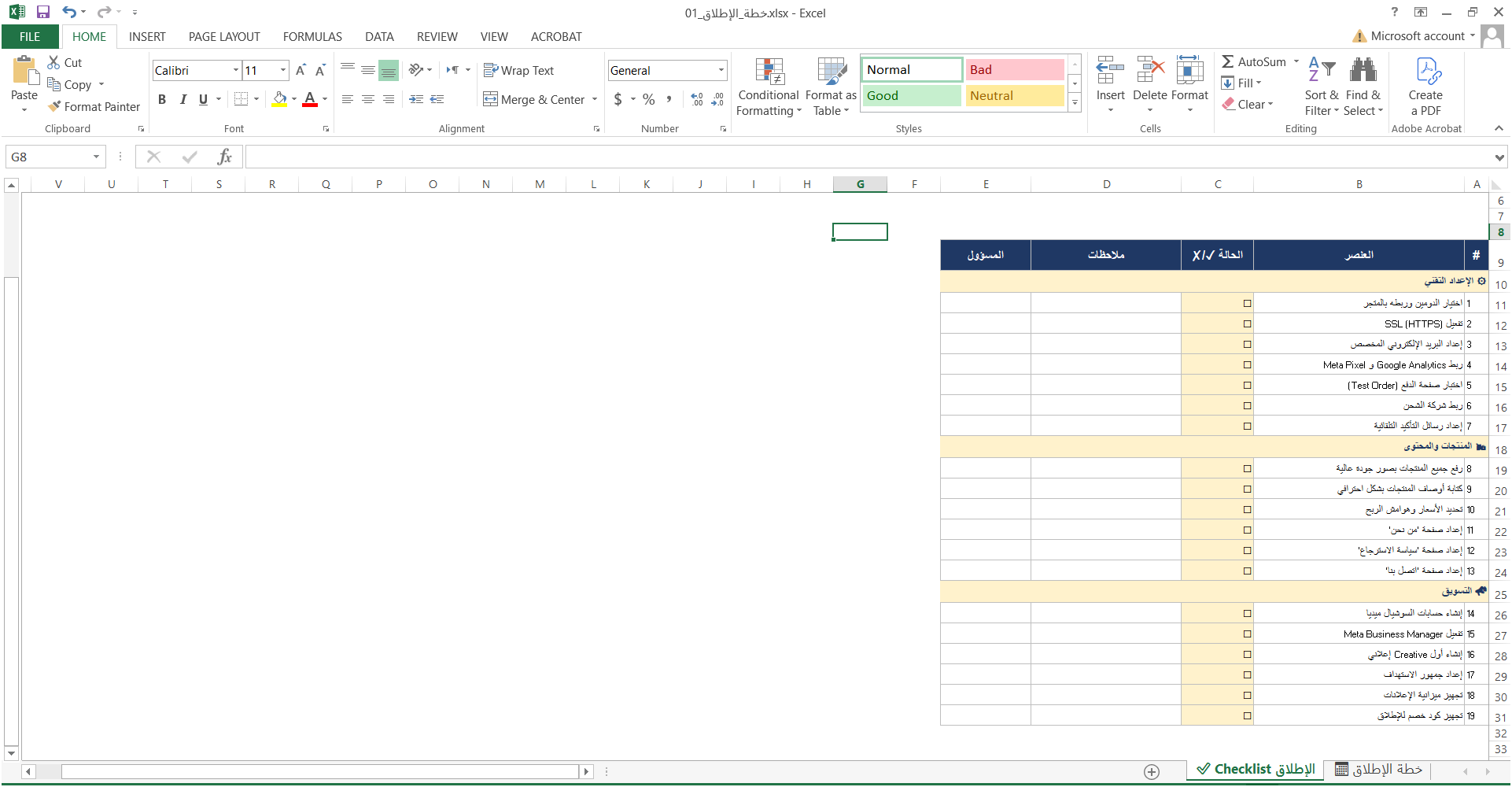Apply percent style format
This screenshot has width=1512, height=787.
tap(648, 99)
